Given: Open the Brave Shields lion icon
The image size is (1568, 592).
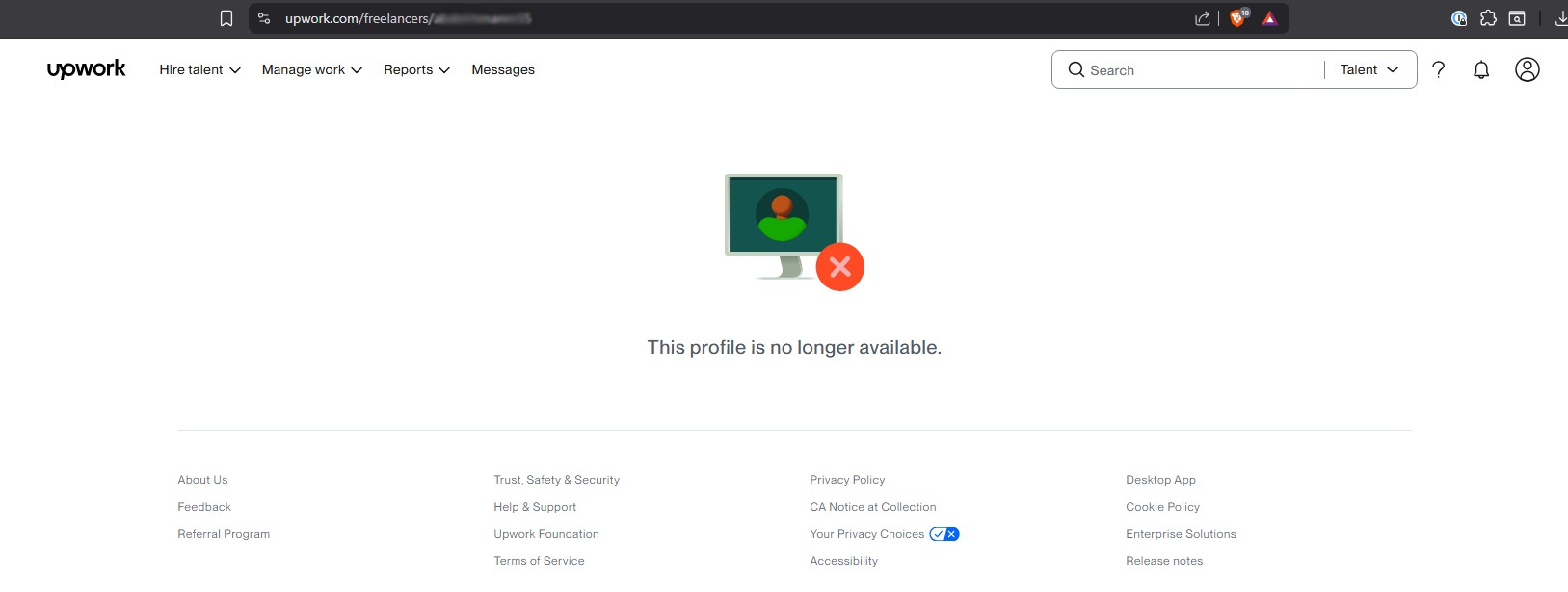Looking at the screenshot, I should pyautogui.click(x=1238, y=17).
